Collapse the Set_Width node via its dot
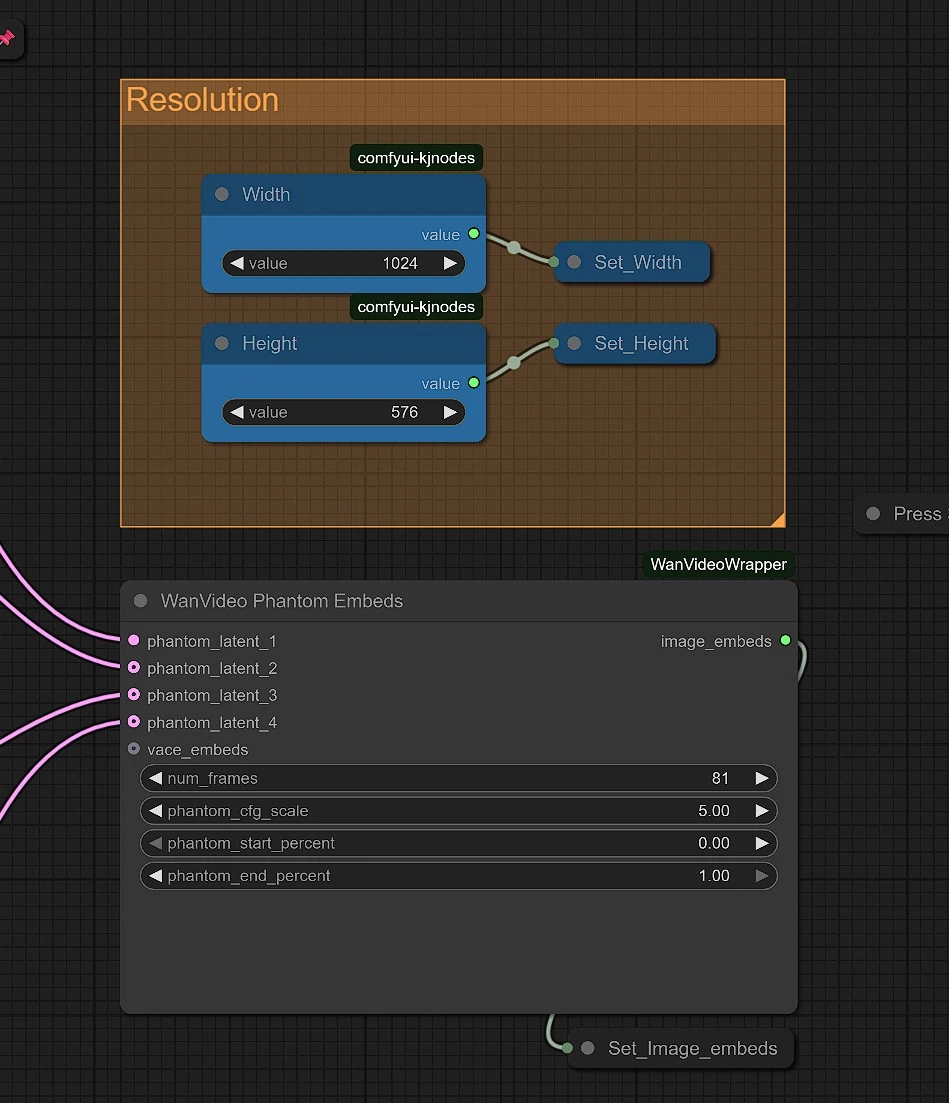 pos(574,262)
